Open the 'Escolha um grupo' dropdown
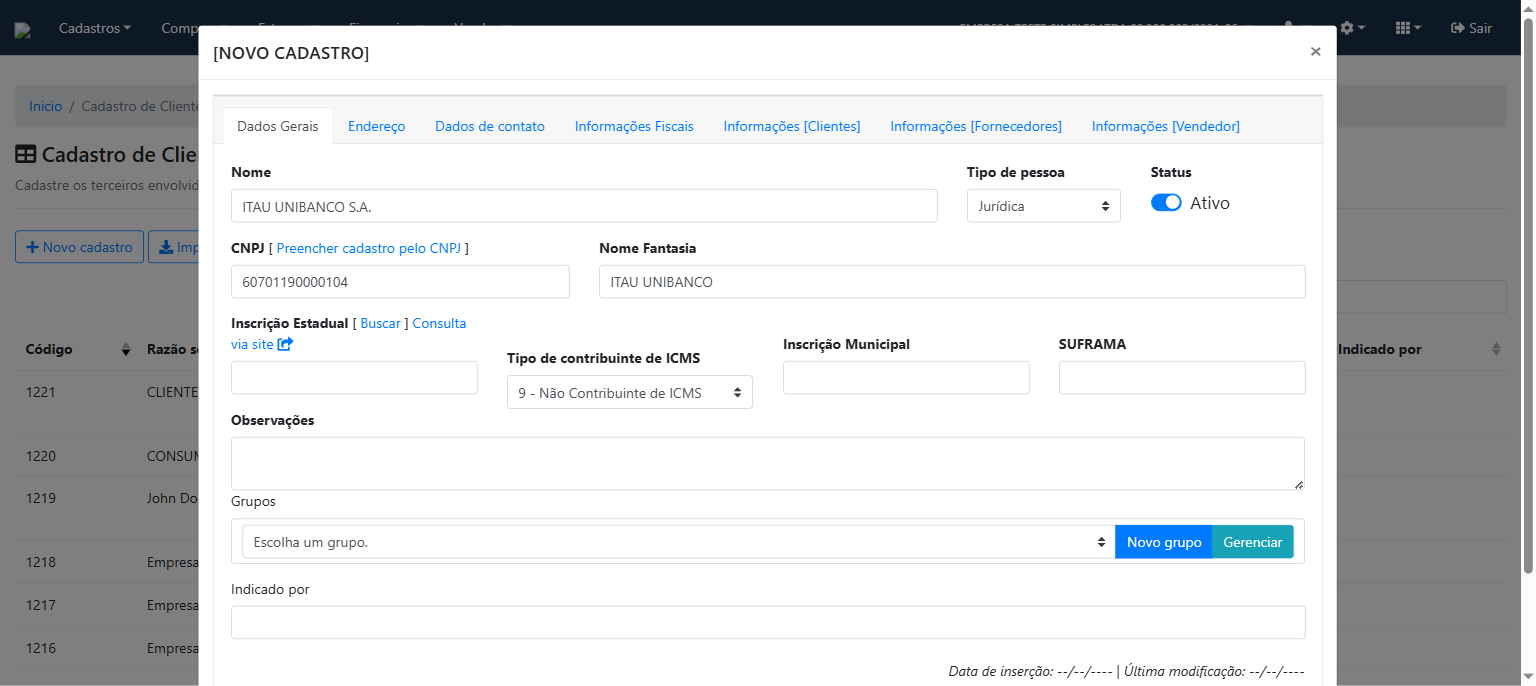1536x686 pixels. [x=678, y=542]
